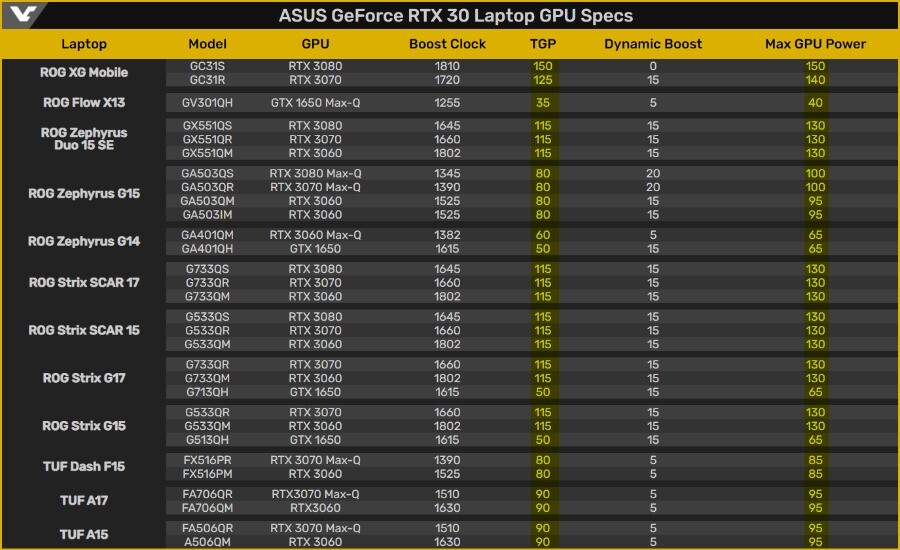Click the GV301QH model cell
The height and width of the screenshot is (550, 900).
208,102
